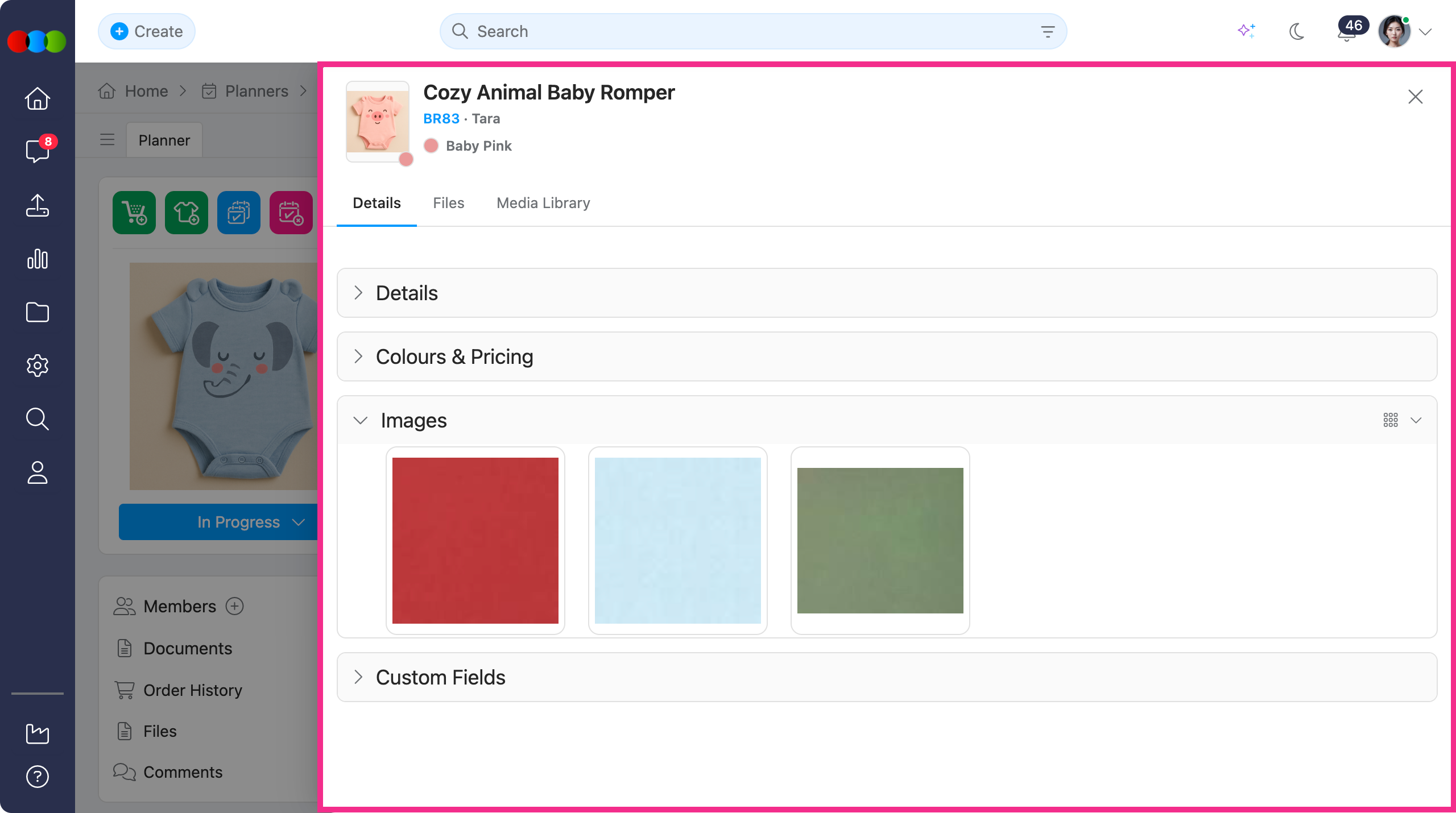Click the Baby Pink colour swatch

pos(431,146)
